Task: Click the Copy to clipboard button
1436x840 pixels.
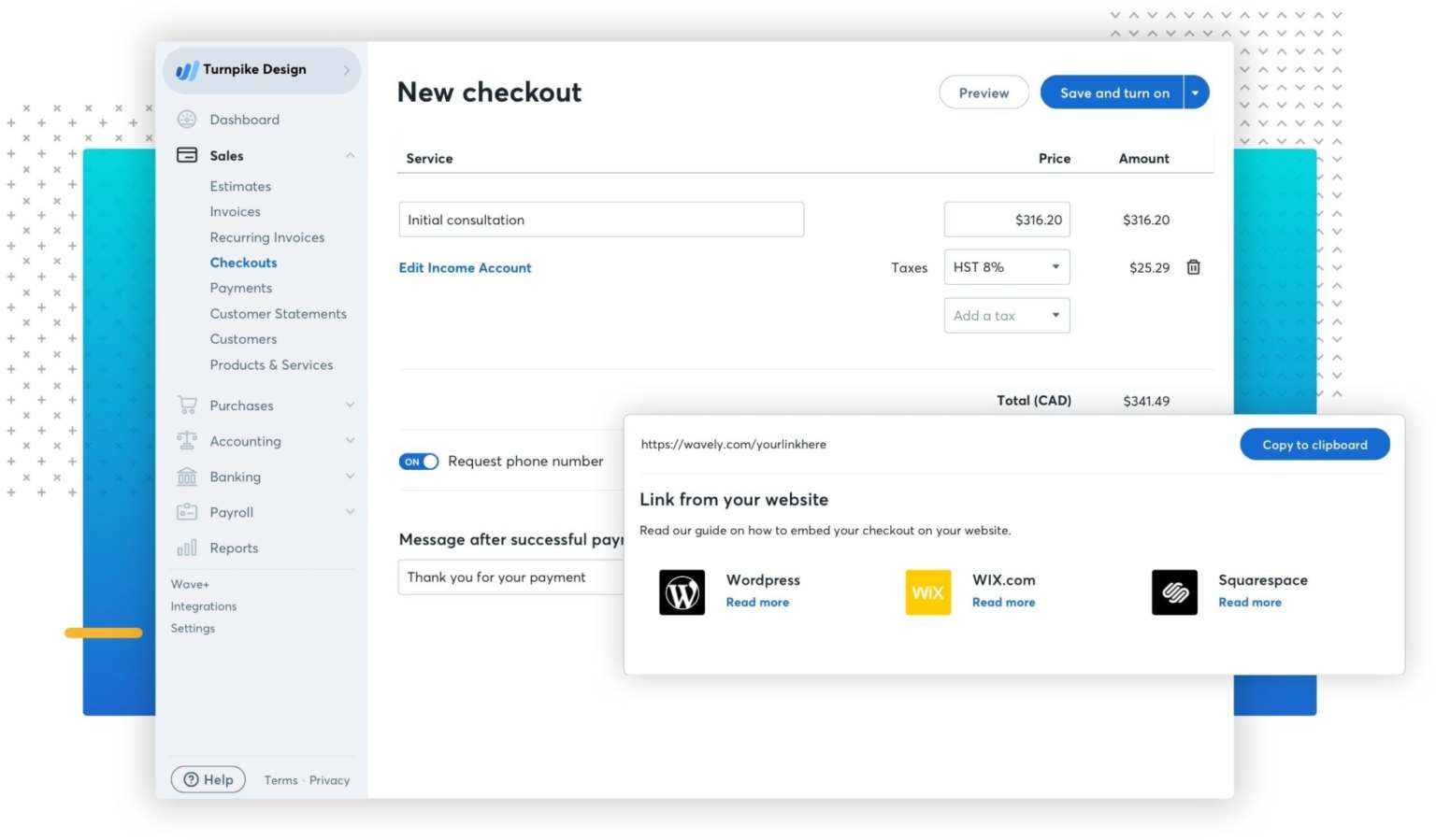Action: [x=1314, y=444]
